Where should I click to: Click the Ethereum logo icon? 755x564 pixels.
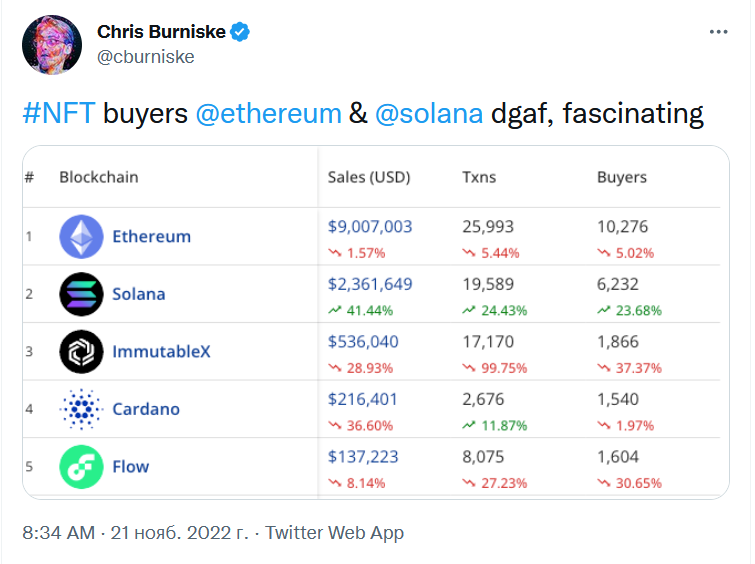click(x=81, y=237)
